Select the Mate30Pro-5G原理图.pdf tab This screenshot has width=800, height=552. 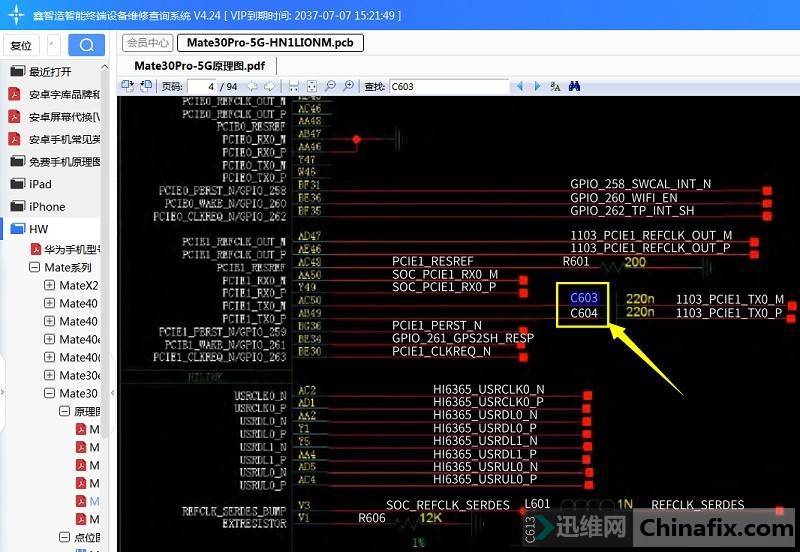pos(199,65)
